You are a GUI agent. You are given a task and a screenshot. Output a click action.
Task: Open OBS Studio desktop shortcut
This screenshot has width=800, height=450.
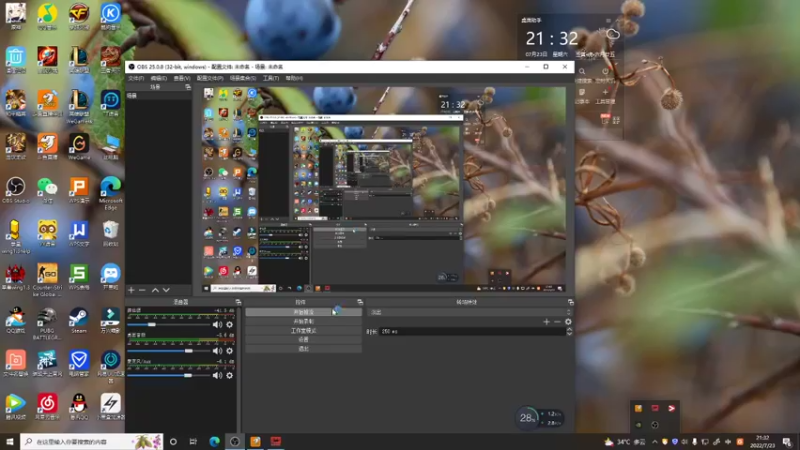pyautogui.click(x=15, y=190)
